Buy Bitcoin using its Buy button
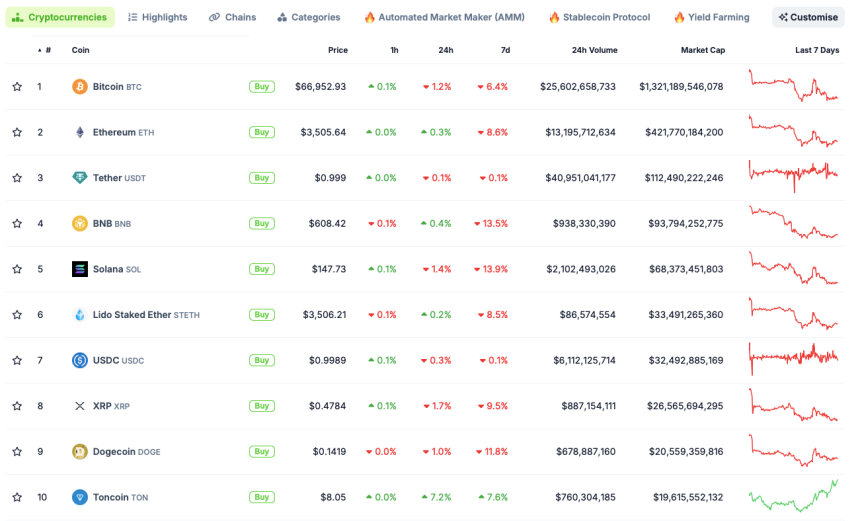 pyautogui.click(x=262, y=87)
